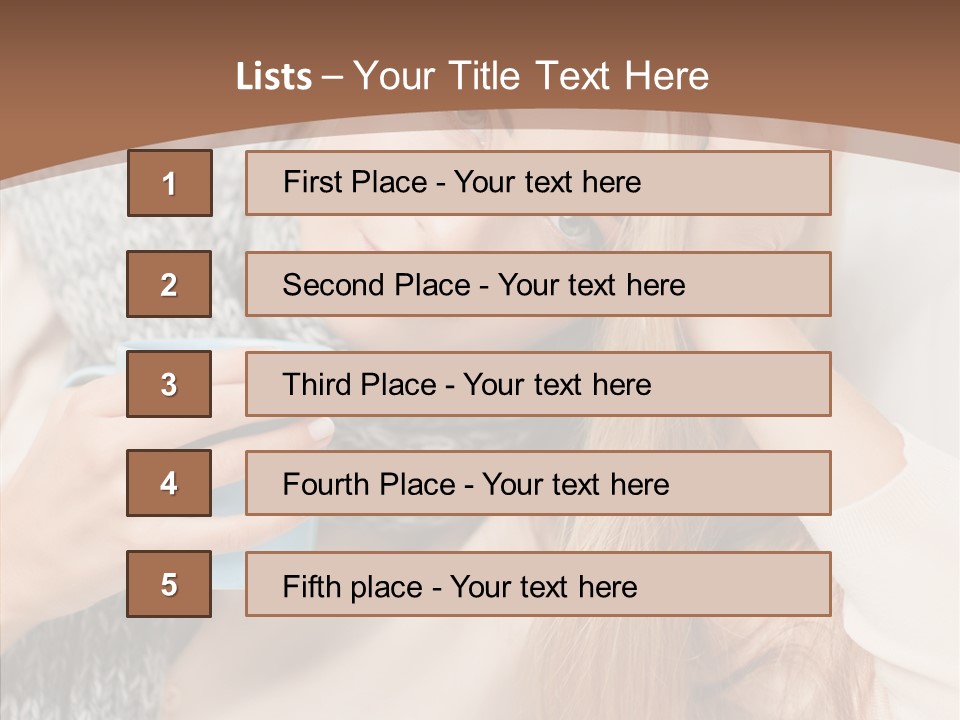Screen dimensions: 960x720
Task: Click the 'First Place - Your text here' box
Action: 538,183
